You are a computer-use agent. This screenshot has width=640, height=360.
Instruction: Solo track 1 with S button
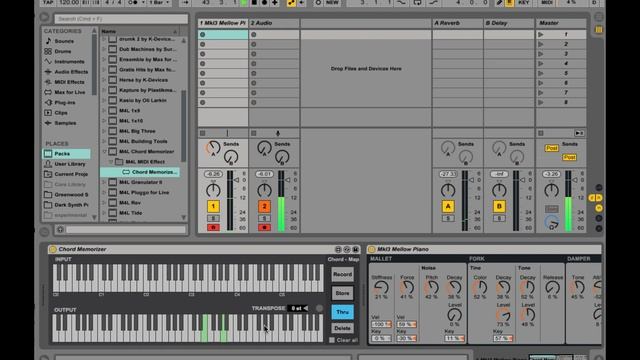tap(213, 218)
